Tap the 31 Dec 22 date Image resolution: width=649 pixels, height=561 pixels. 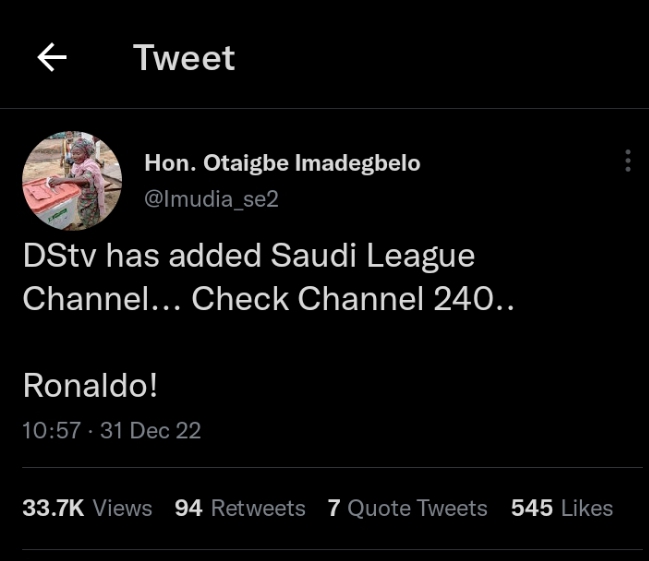150,431
